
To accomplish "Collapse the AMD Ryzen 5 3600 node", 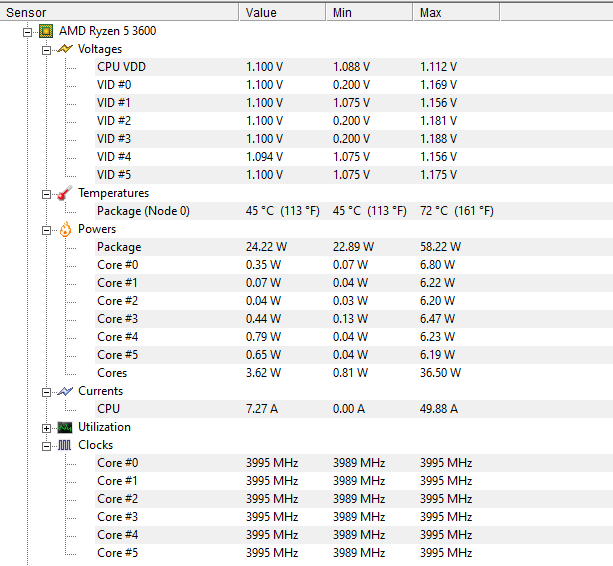I will [x=27, y=32].
